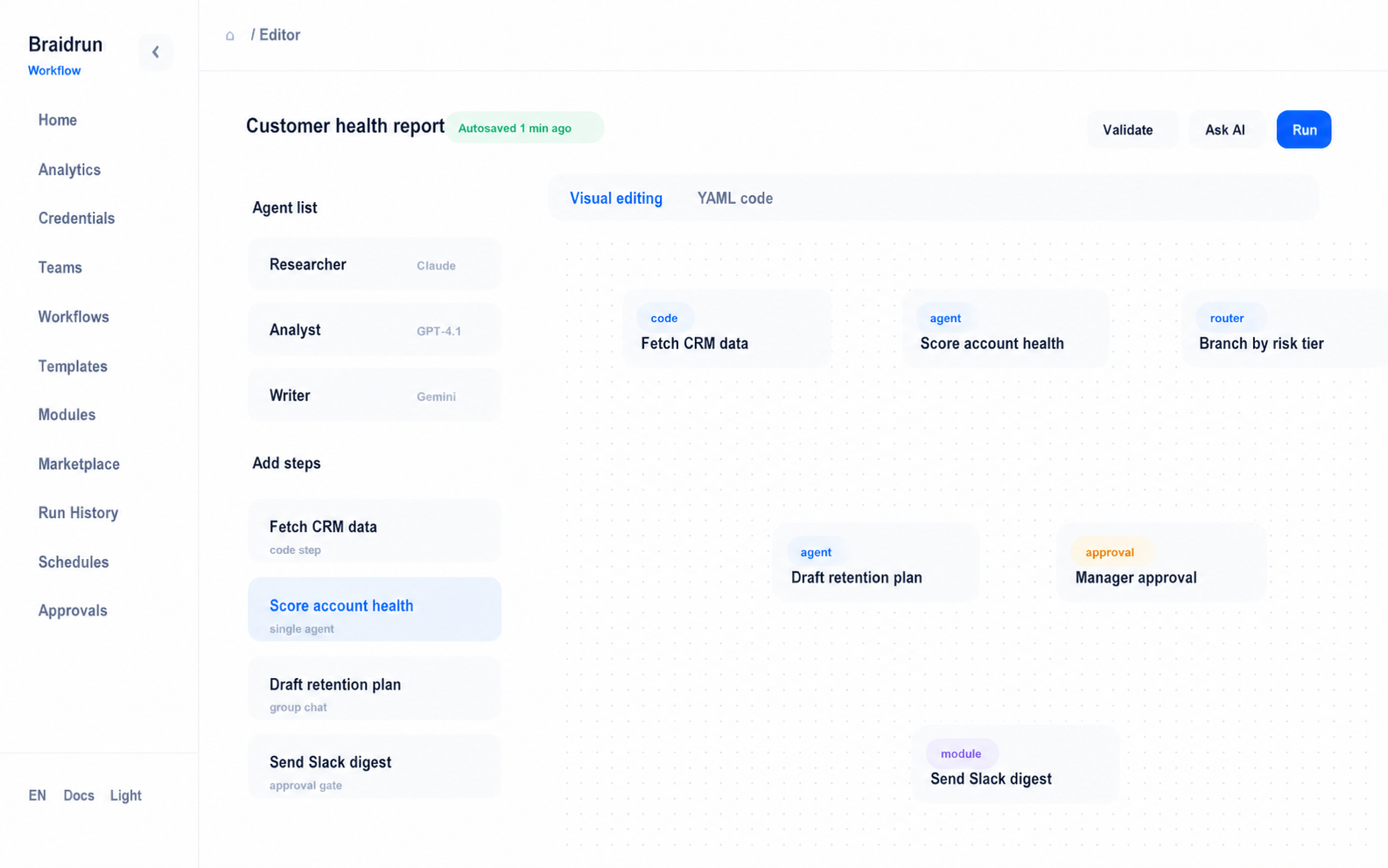
Task: Open the Ask AI assistant
Action: click(x=1225, y=129)
